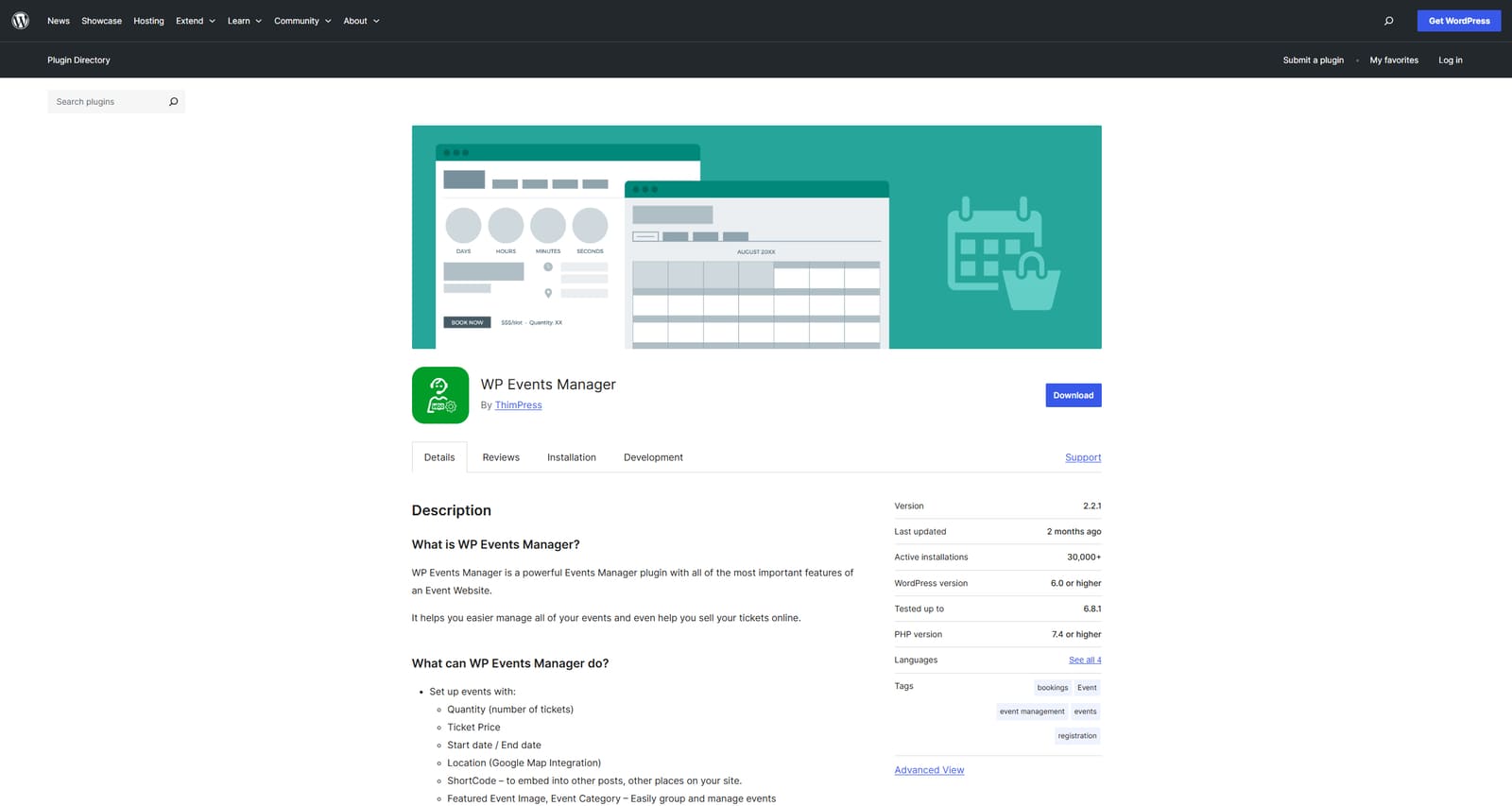Select the bookings tag
The image size is (1512, 806).
tap(1052, 688)
